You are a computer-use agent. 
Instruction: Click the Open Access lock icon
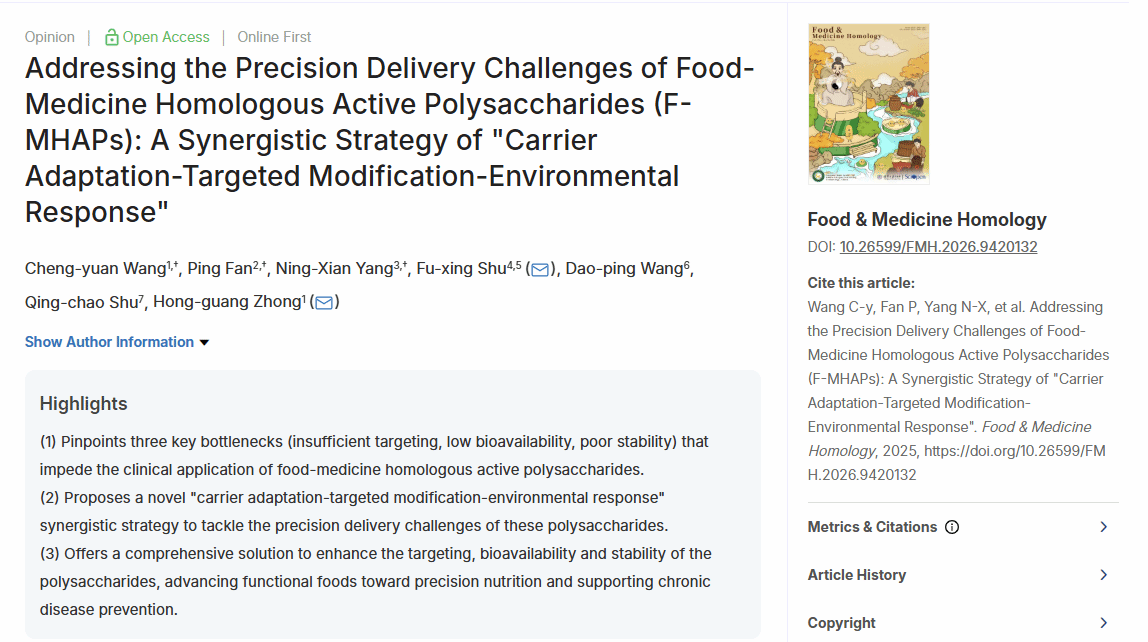pos(112,37)
